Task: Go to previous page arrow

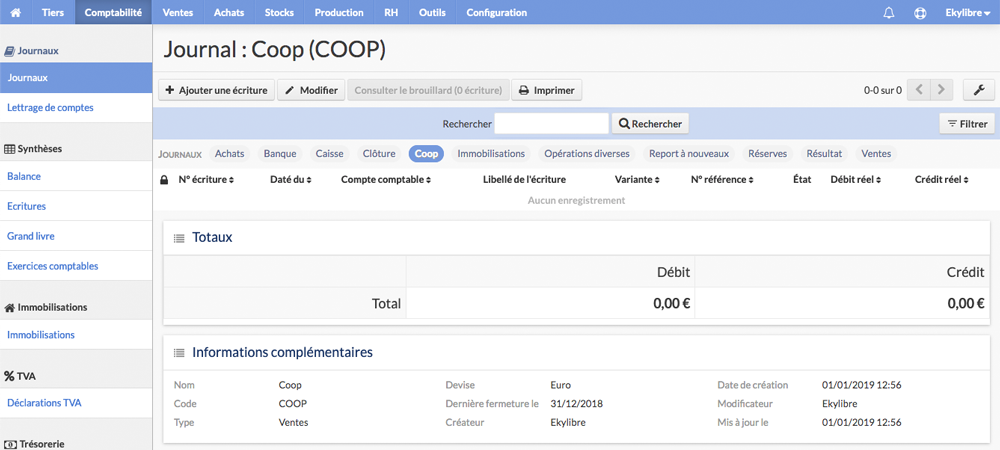Action: click(919, 90)
